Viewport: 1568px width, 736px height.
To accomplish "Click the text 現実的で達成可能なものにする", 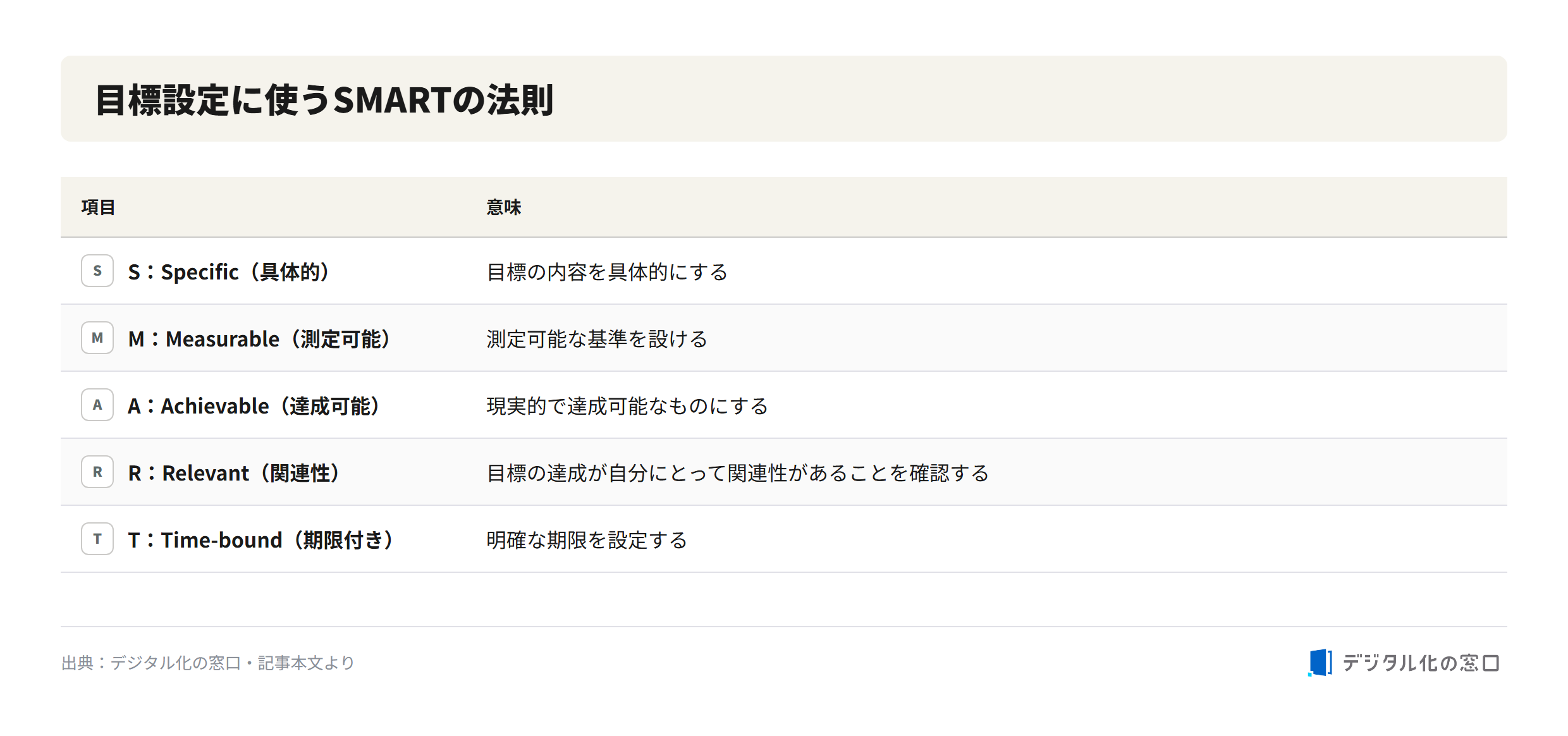I will click(x=627, y=406).
